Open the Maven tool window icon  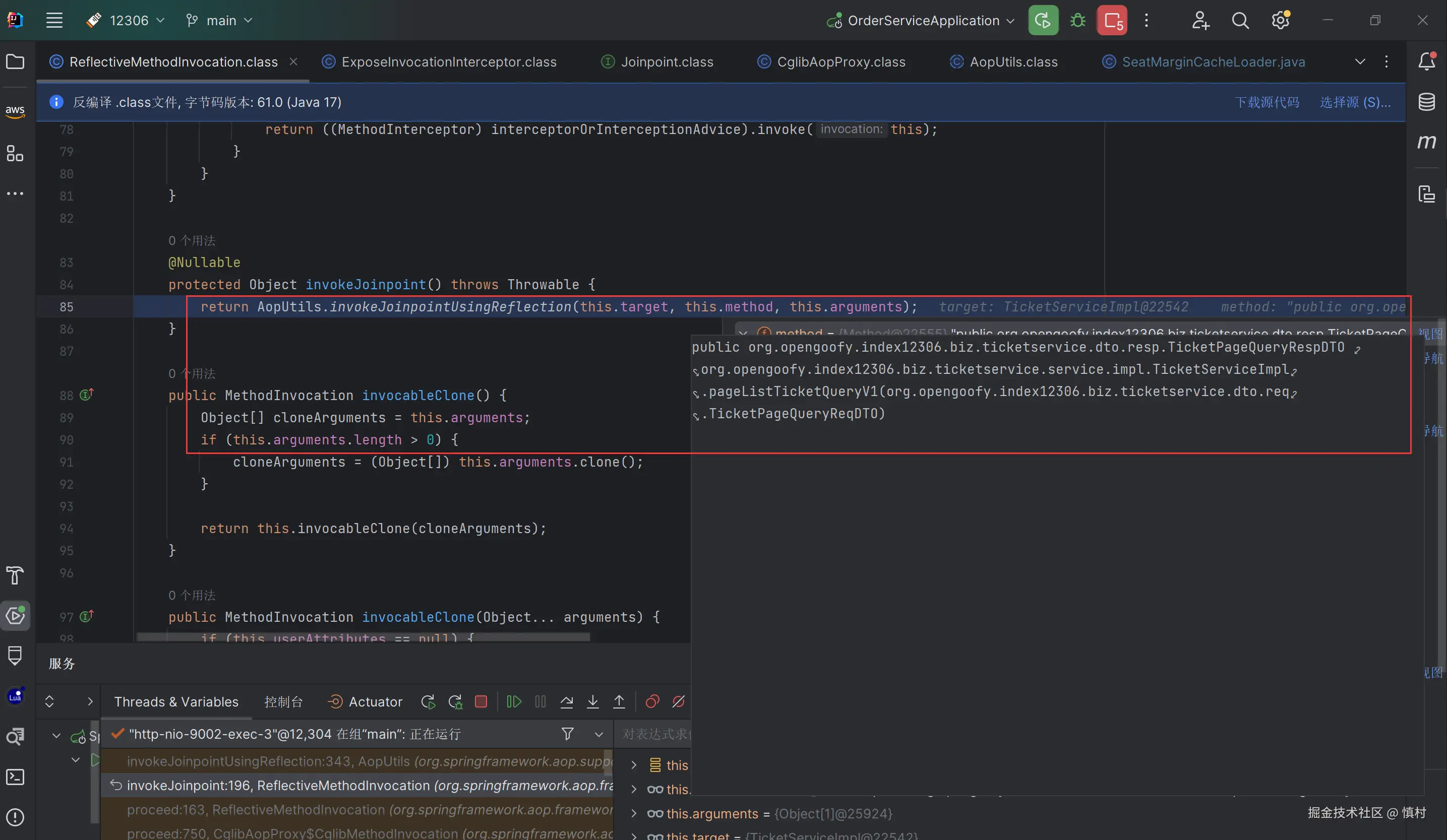(1426, 142)
